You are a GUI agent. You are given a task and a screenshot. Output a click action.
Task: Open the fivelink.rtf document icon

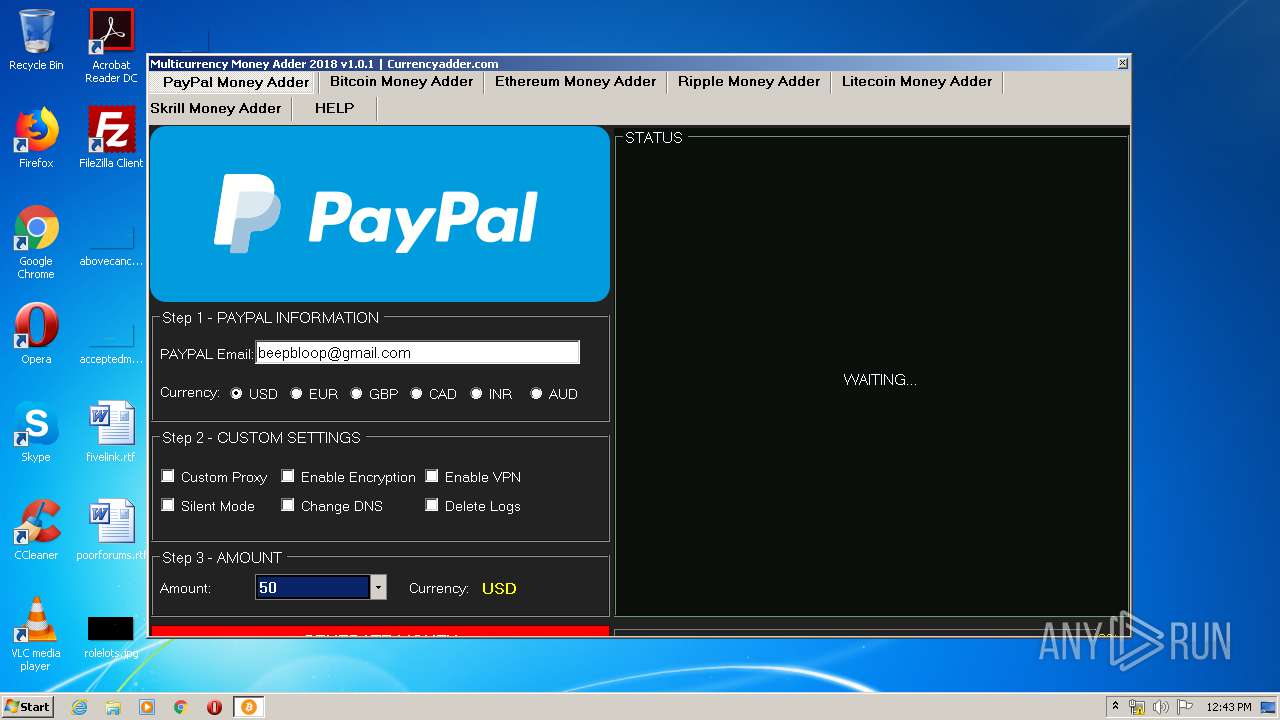coord(111,432)
